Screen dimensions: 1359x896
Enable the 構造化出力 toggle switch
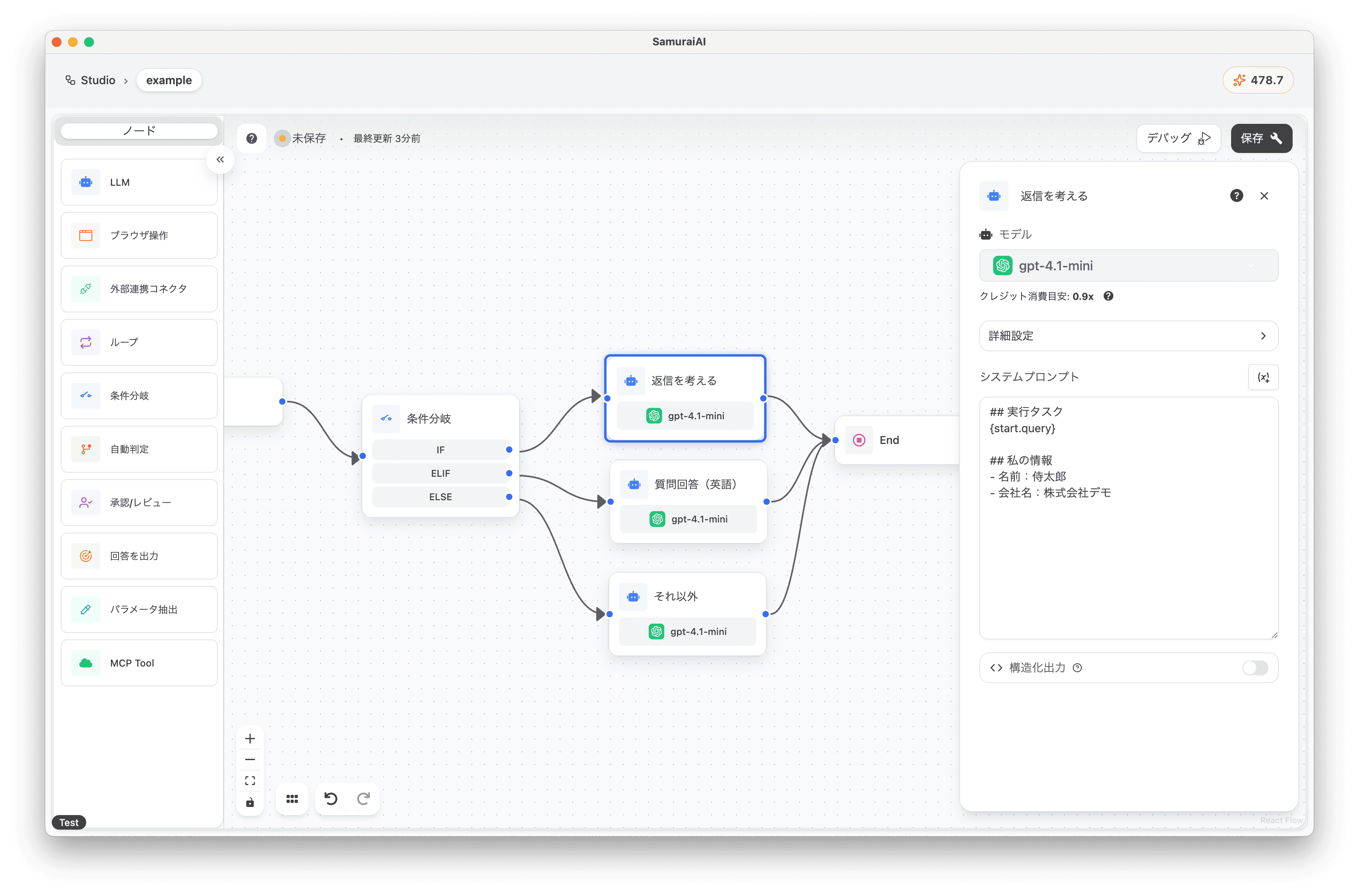pos(1255,667)
